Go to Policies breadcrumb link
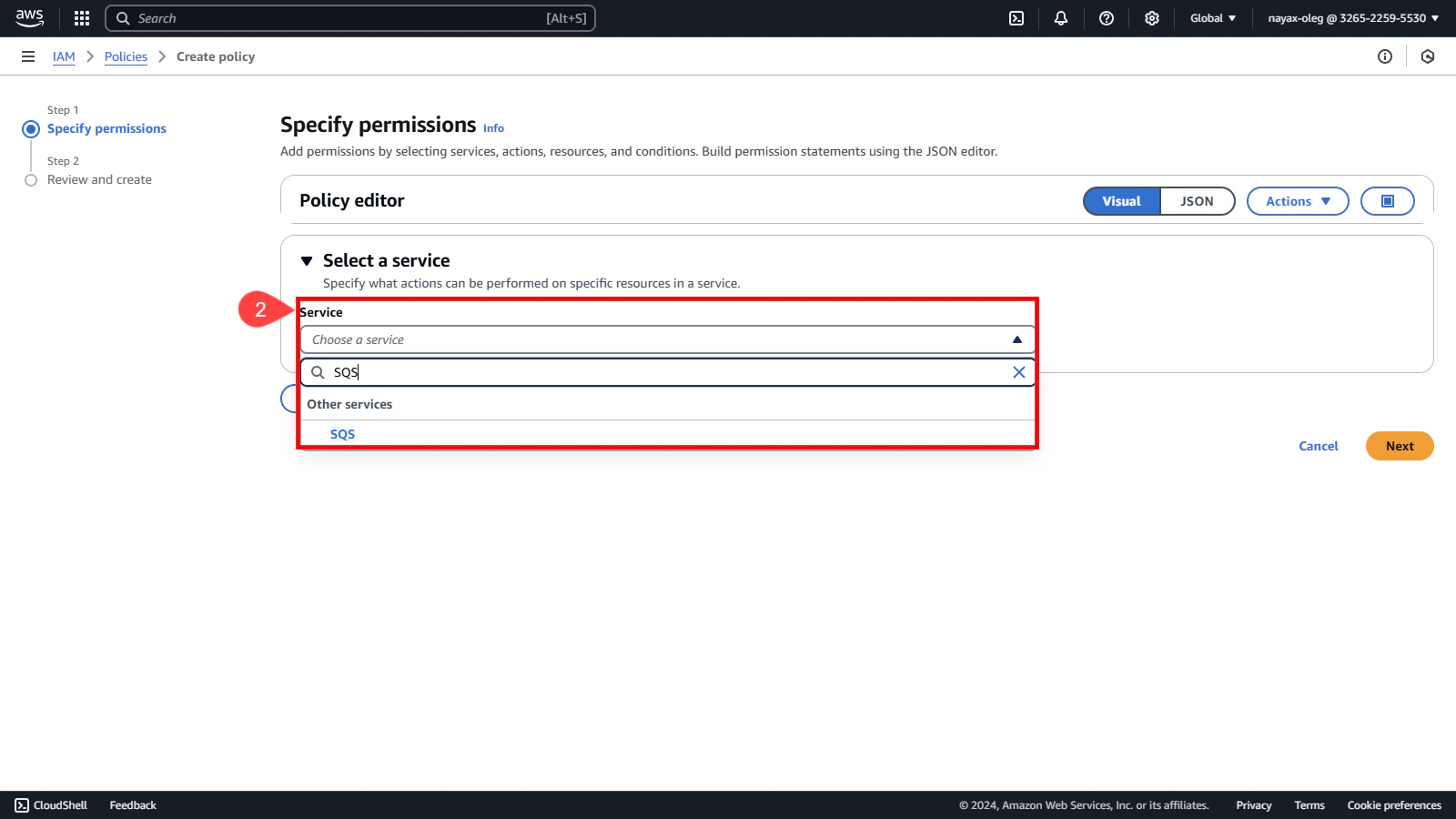The image size is (1456, 819). 126,56
